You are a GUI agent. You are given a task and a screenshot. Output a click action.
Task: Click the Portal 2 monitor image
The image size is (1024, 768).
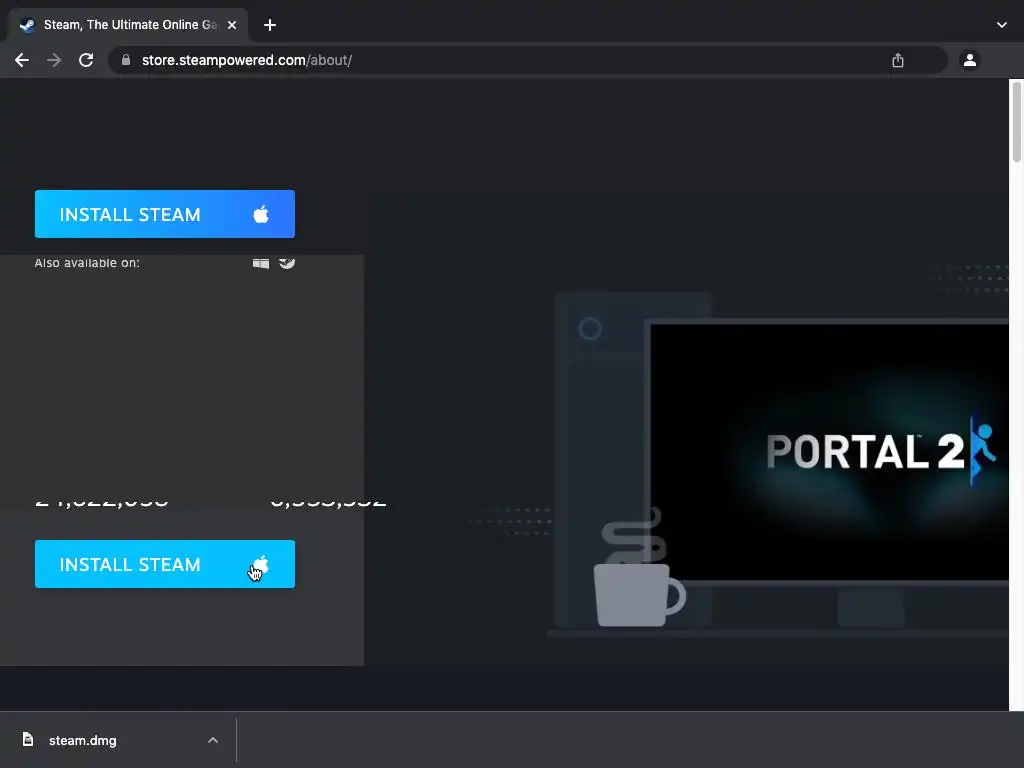point(829,452)
